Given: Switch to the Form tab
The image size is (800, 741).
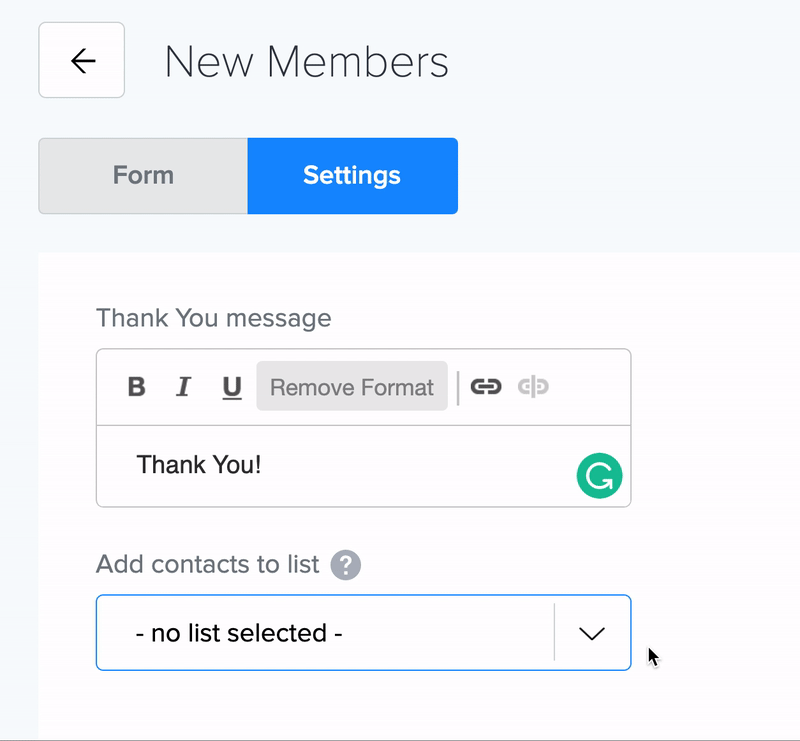Looking at the screenshot, I should (143, 176).
